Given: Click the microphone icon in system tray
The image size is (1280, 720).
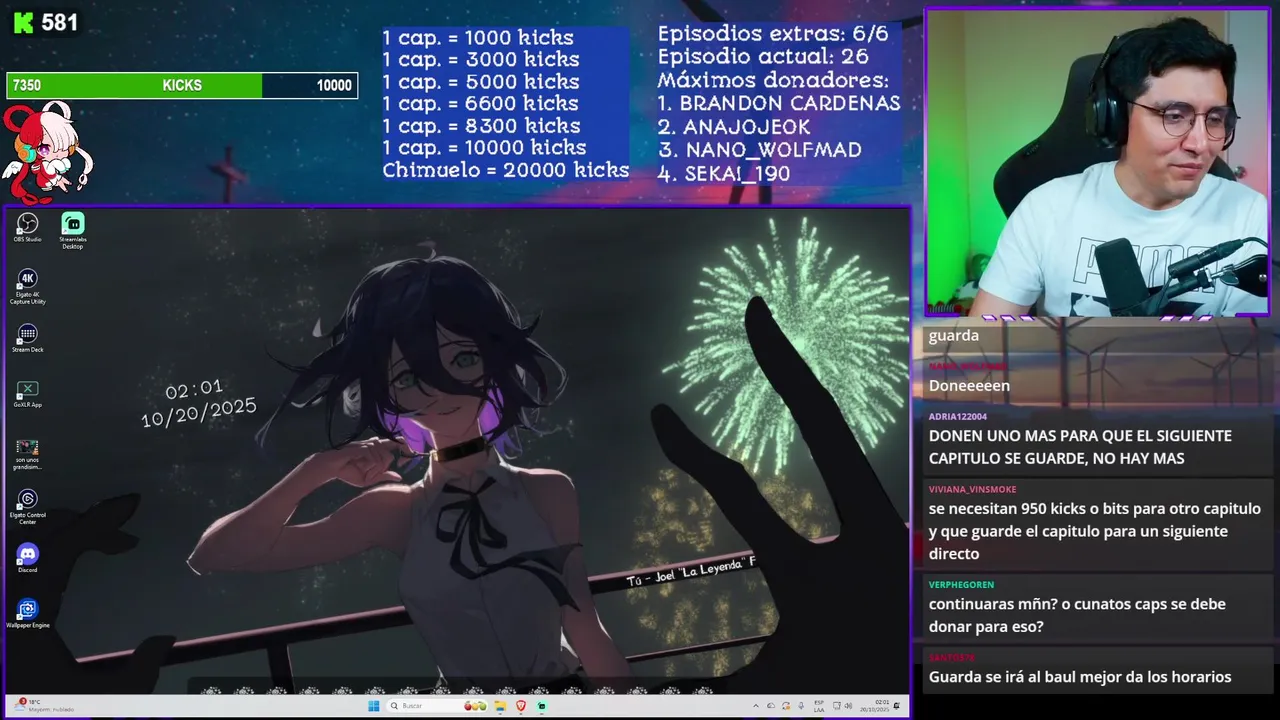Looking at the screenshot, I should (801, 706).
